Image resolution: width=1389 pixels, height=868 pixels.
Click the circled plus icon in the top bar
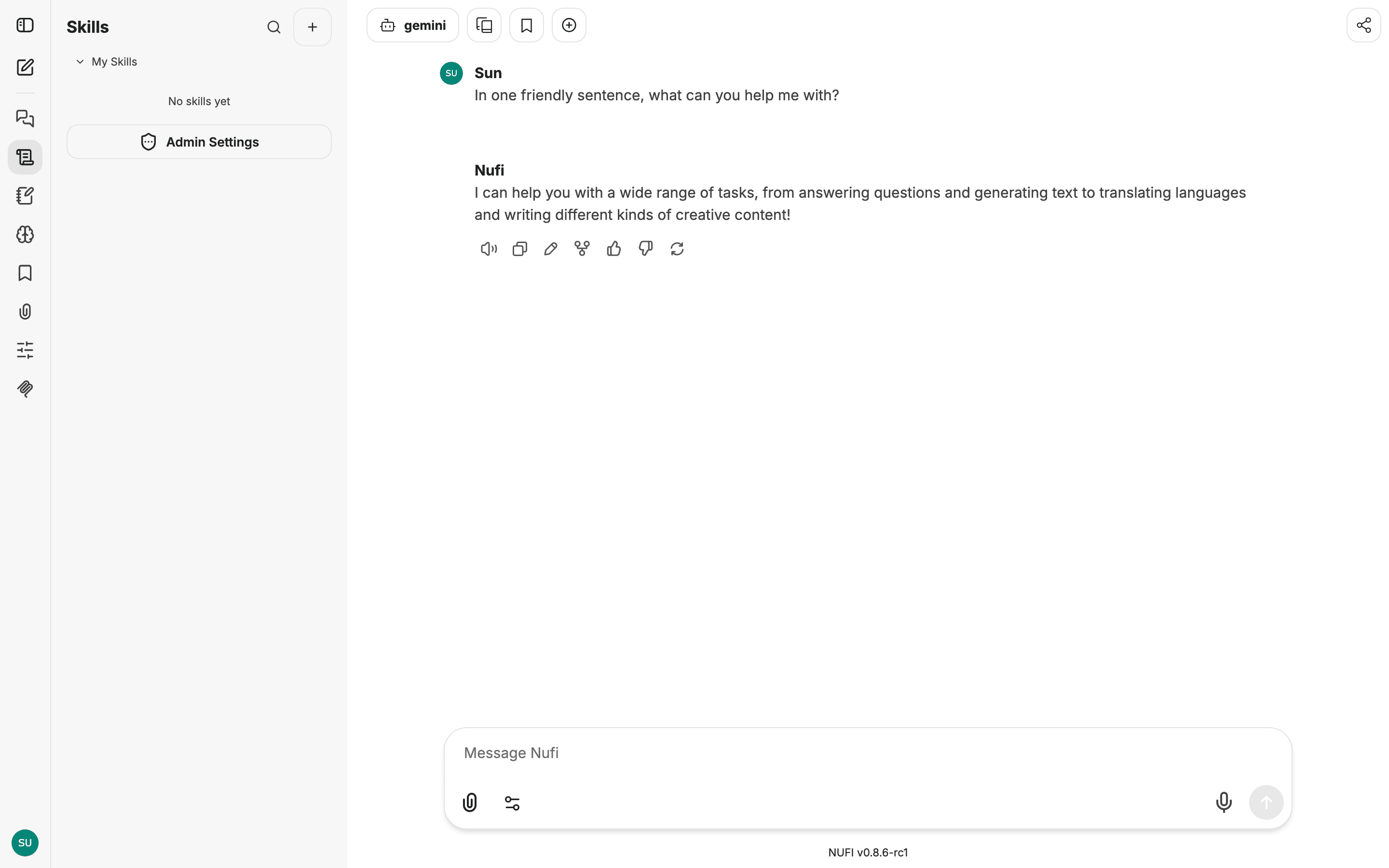point(569,25)
